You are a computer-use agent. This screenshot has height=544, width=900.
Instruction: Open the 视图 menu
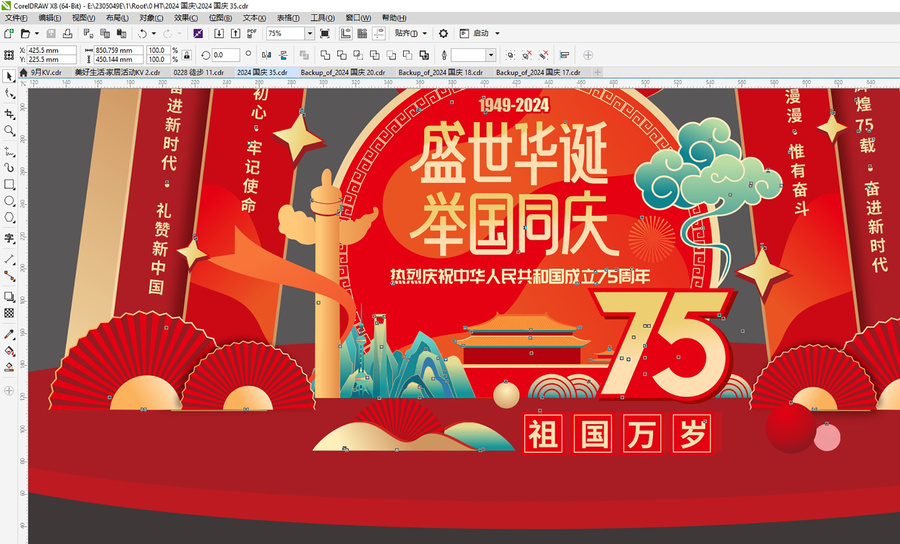(x=83, y=18)
